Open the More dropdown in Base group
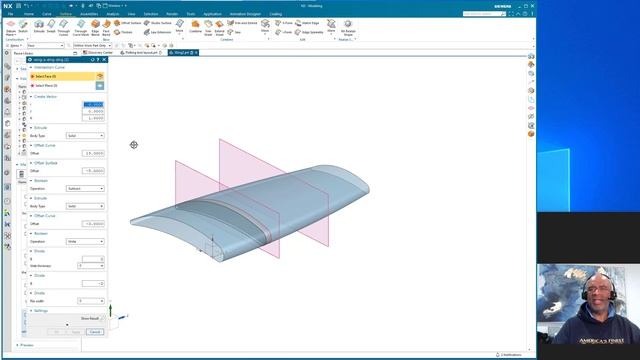Viewport: 640px width, 360px height. 179,27
